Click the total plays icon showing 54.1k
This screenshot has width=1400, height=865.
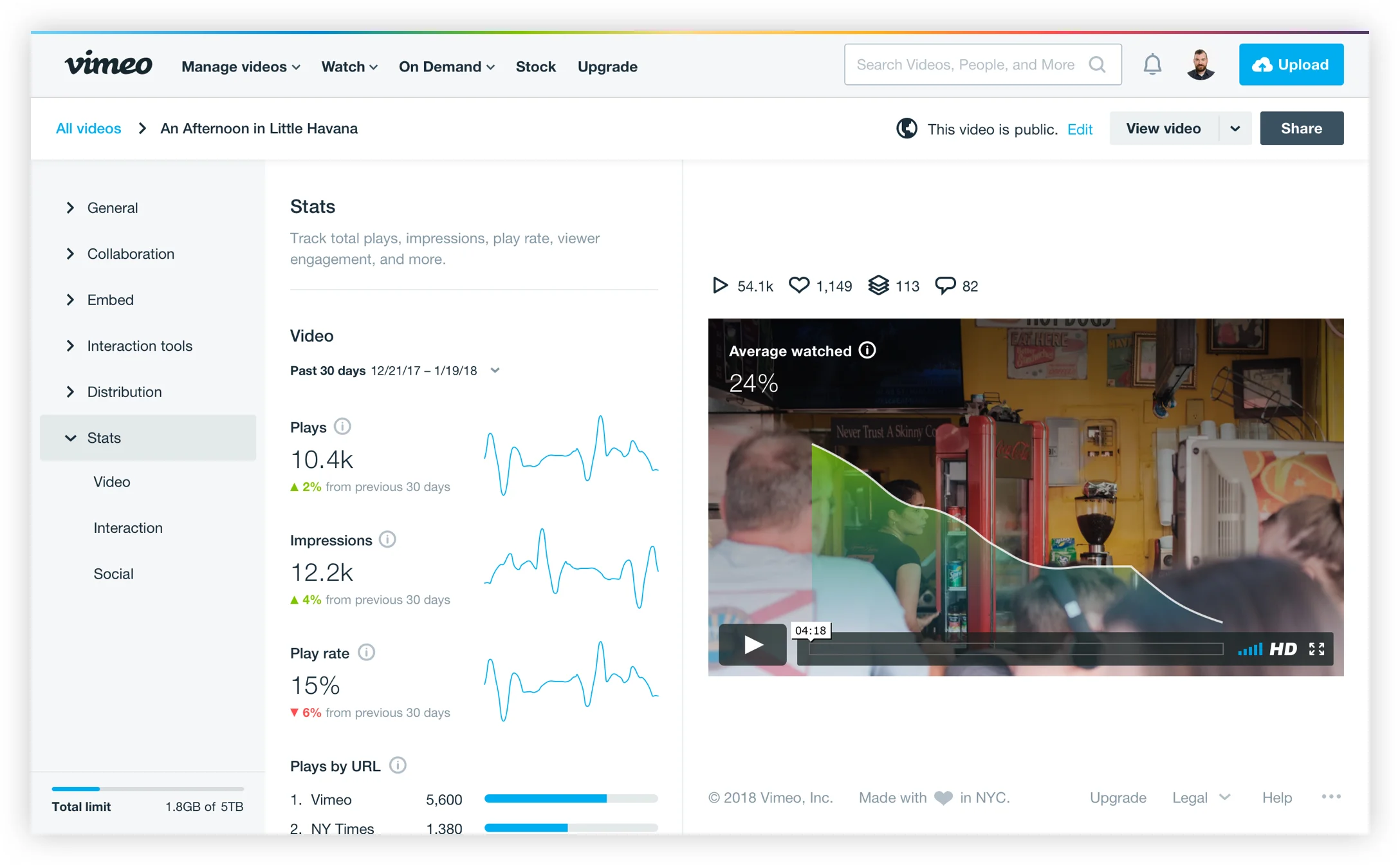(x=720, y=285)
